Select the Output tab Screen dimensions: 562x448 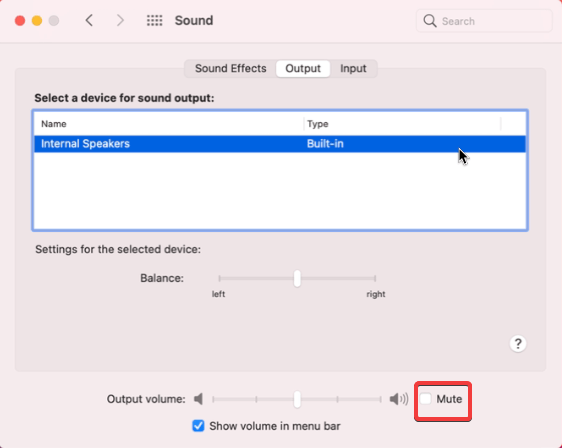click(303, 68)
